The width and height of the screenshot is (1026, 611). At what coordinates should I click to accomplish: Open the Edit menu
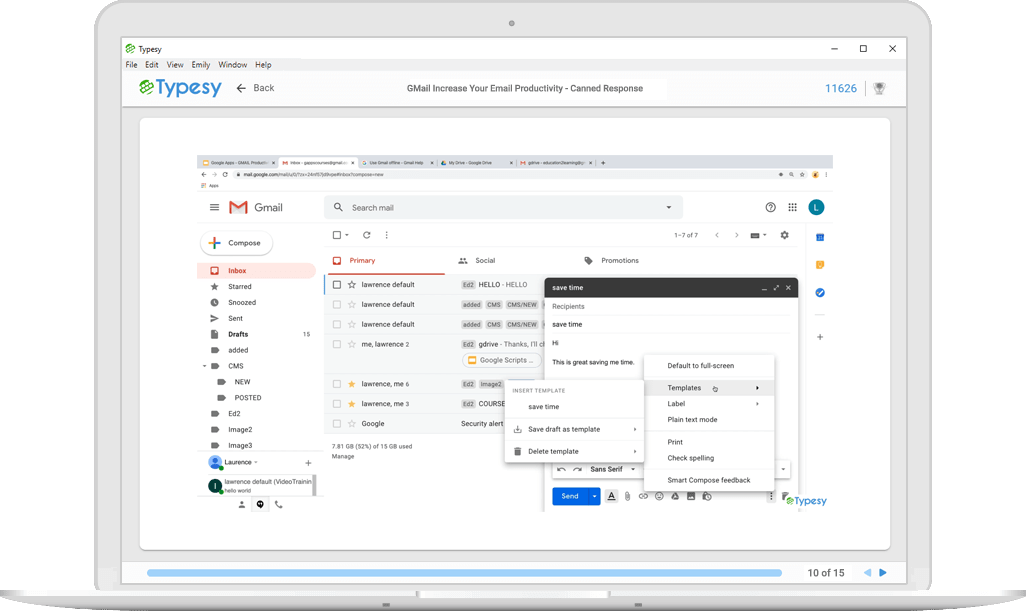tap(152, 65)
